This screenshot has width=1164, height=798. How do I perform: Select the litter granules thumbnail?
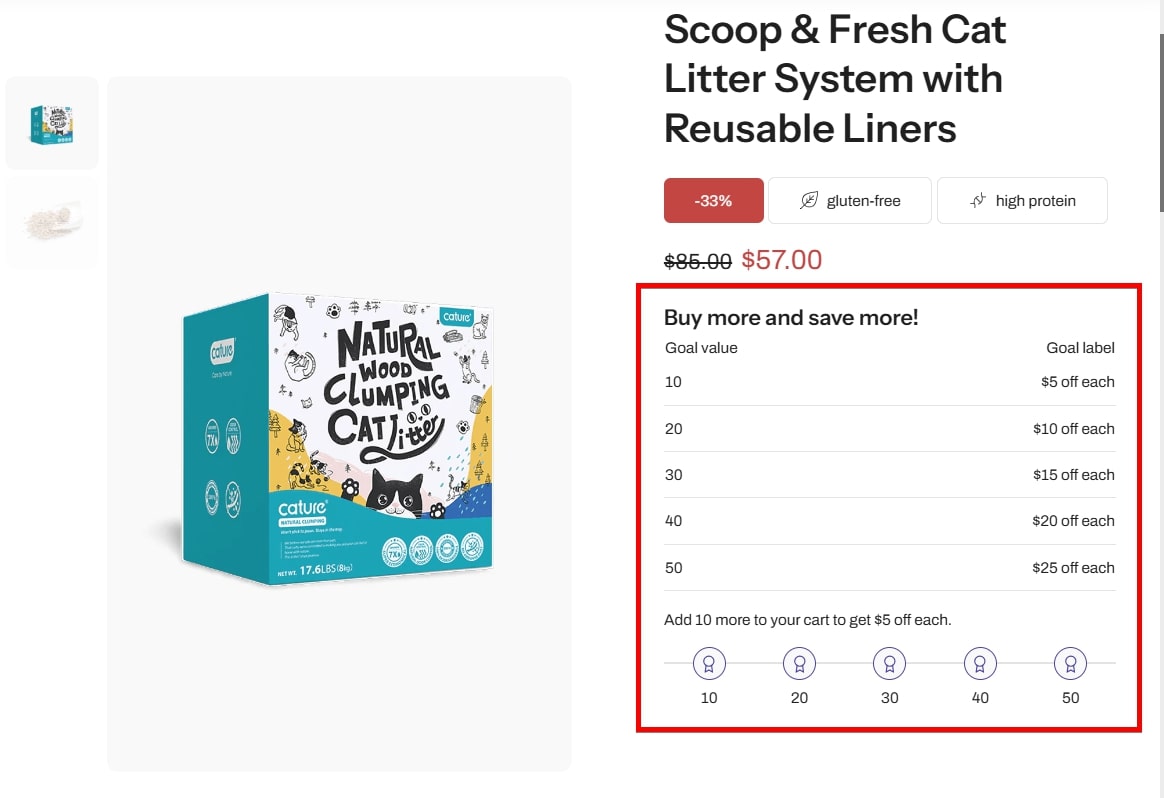pos(52,221)
